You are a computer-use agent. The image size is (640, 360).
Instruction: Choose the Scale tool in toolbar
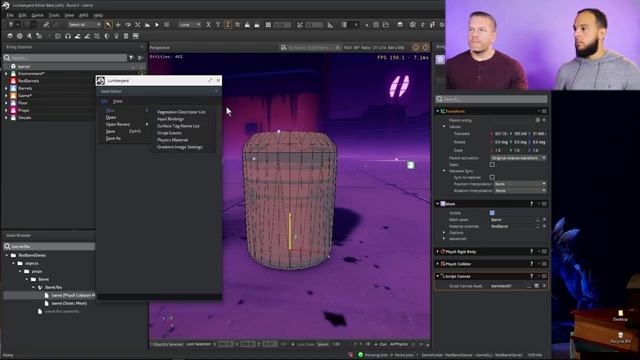pos(138,25)
